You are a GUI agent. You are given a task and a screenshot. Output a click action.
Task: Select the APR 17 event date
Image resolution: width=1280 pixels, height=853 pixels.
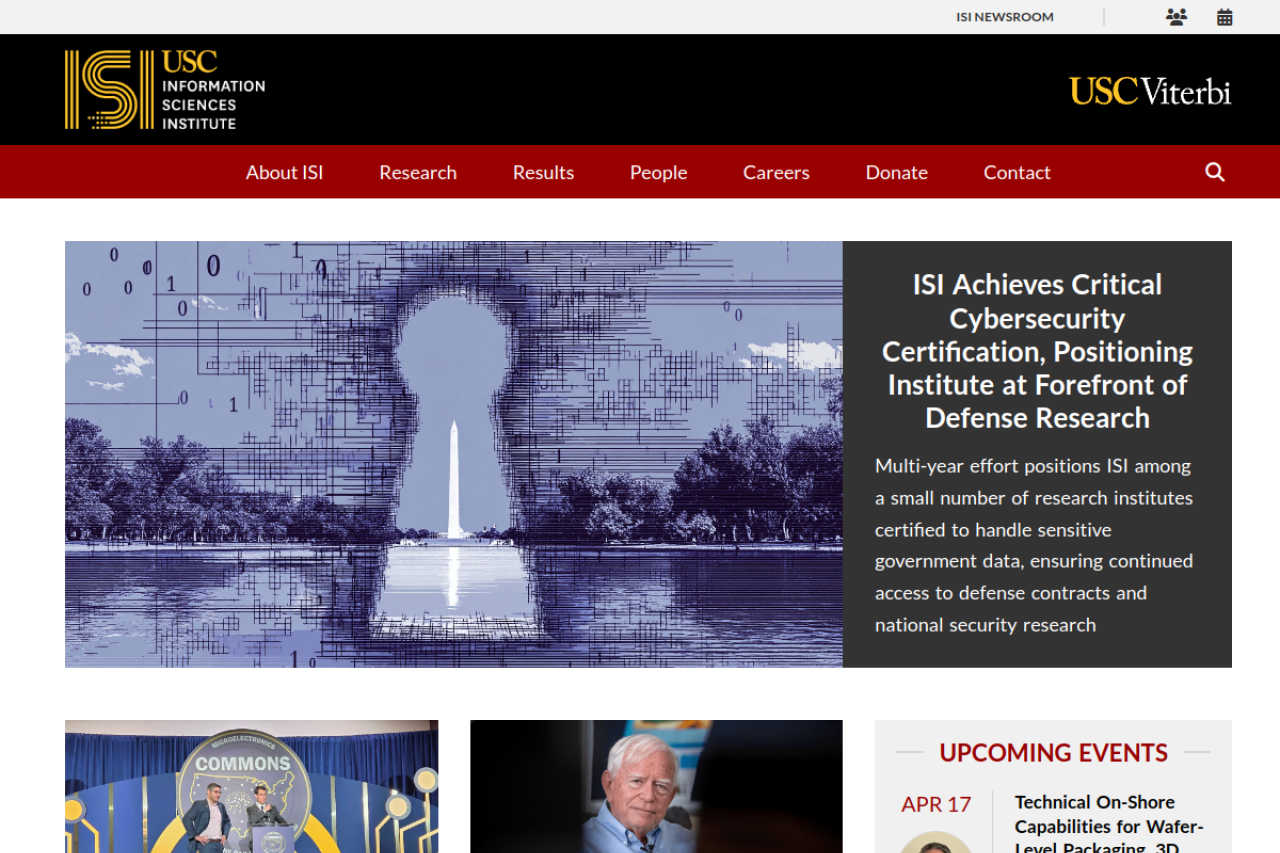click(x=936, y=804)
